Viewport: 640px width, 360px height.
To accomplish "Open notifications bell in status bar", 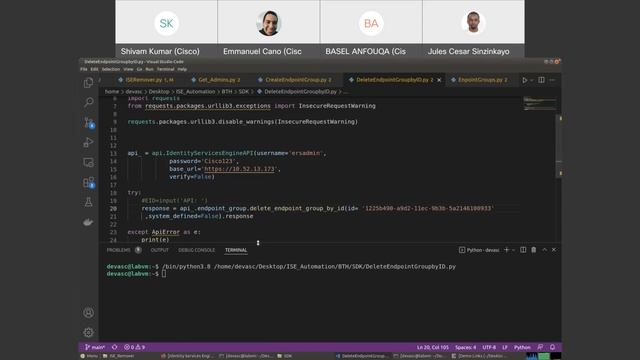I will [x=552, y=347].
